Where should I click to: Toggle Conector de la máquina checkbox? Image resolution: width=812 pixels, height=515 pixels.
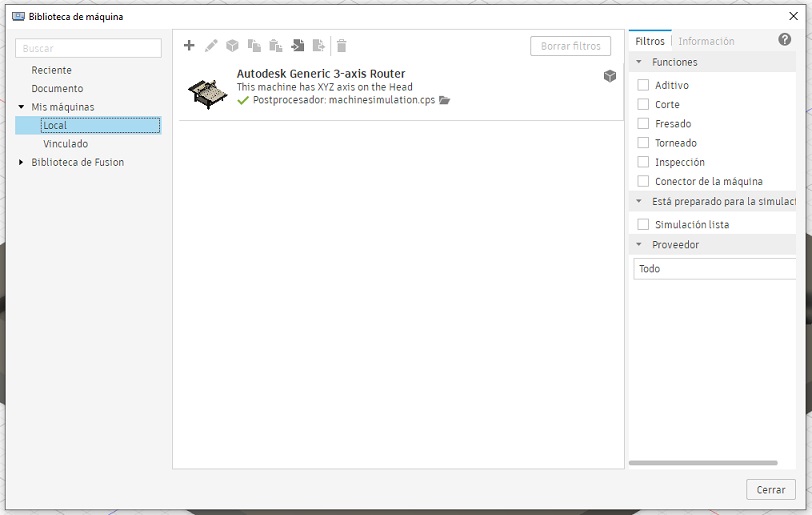[x=643, y=181]
